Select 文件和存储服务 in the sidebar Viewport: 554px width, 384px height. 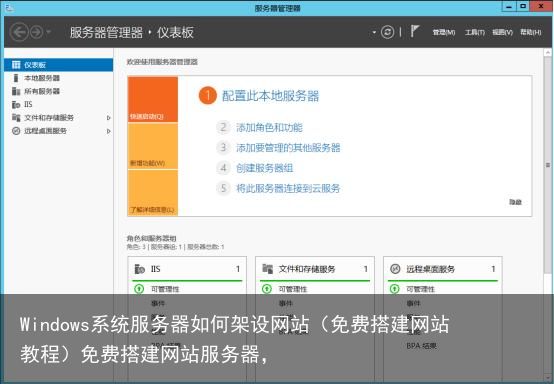(59, 118)
